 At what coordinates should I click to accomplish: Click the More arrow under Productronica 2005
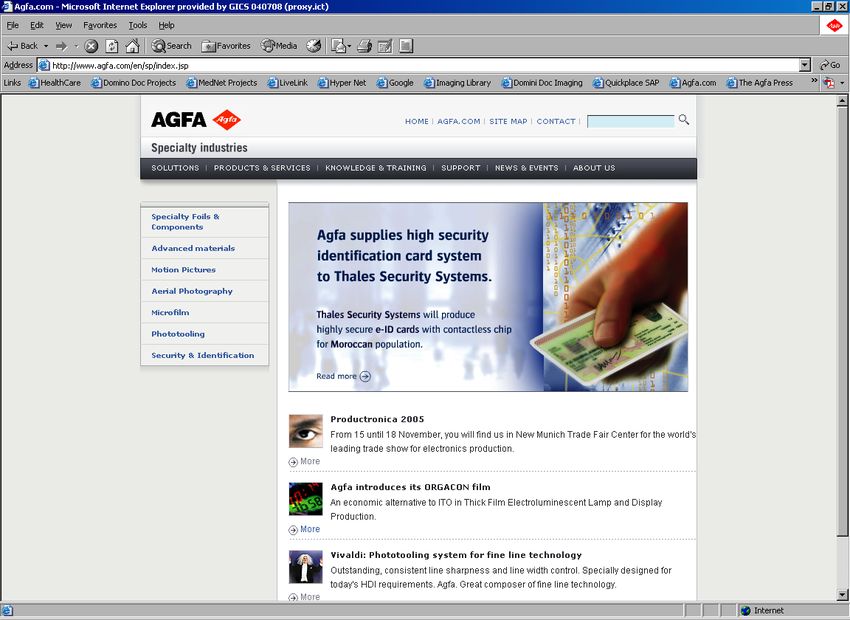(293, 462)
